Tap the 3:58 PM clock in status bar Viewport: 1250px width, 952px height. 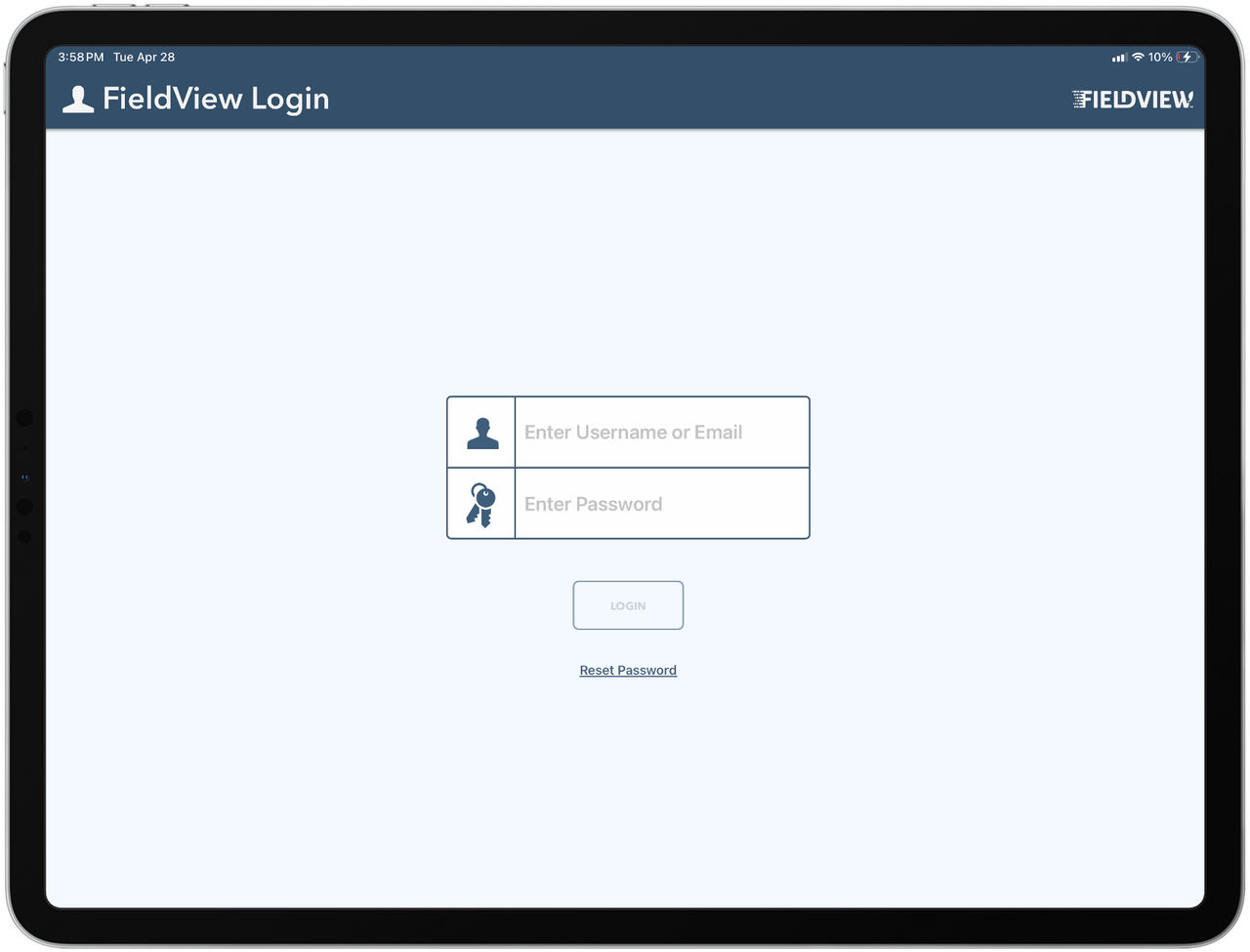(x=81, y=58)
